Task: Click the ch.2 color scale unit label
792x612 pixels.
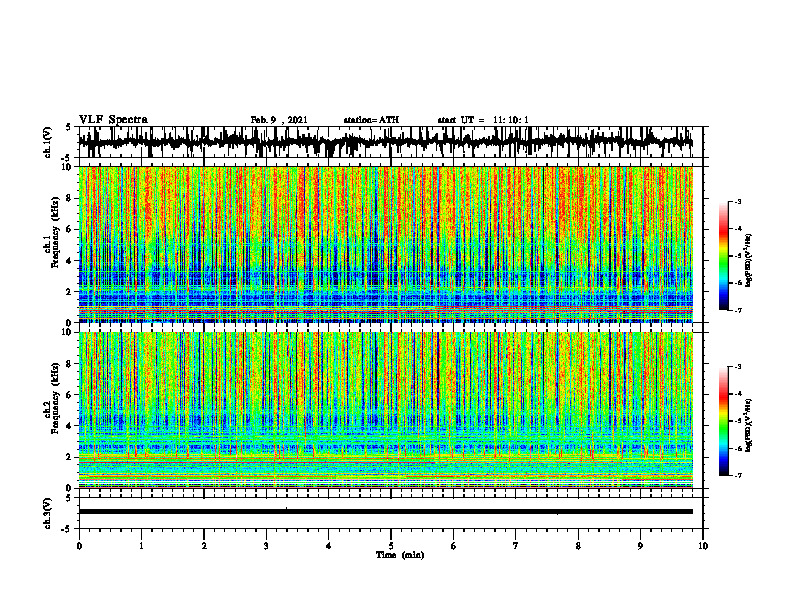Action: pyautogui.click(x=749, y=424)
